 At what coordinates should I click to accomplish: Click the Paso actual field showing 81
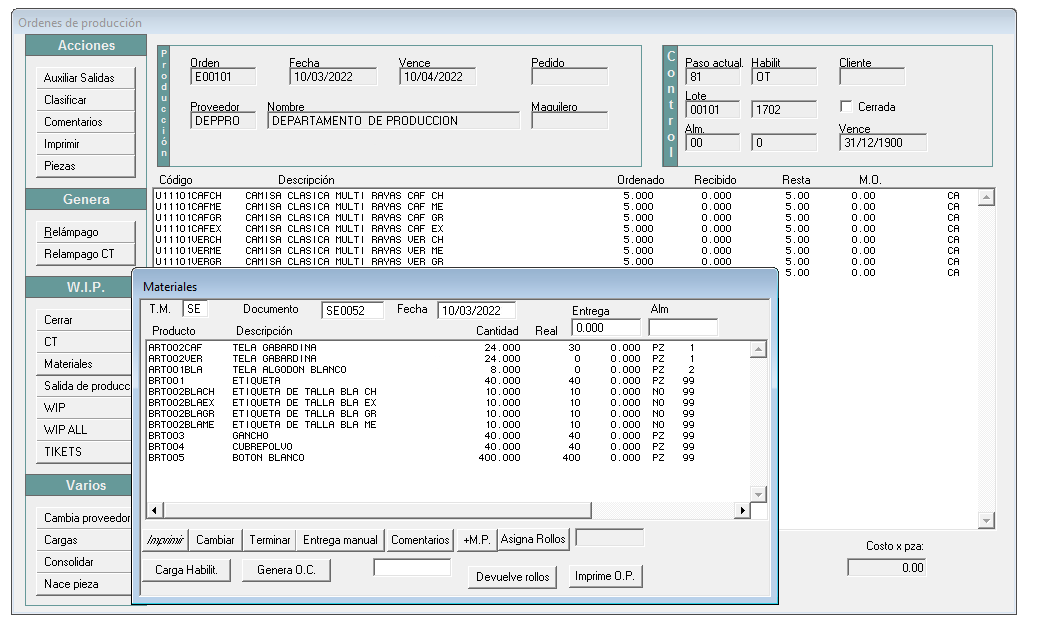pyautogui.click(x=712, y=77)
